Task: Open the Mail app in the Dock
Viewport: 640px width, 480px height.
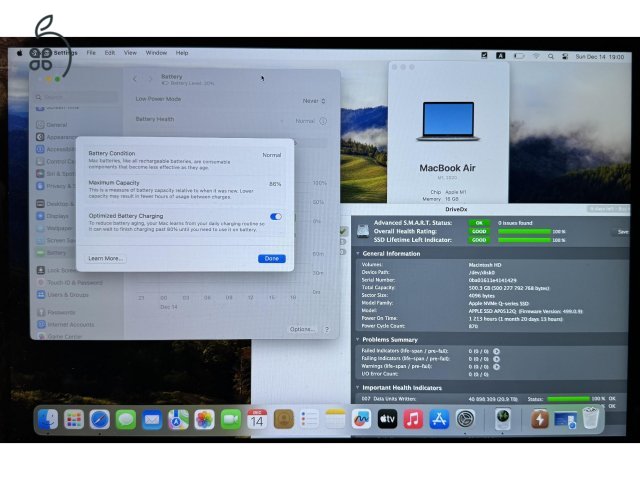Action: point(152,419)
